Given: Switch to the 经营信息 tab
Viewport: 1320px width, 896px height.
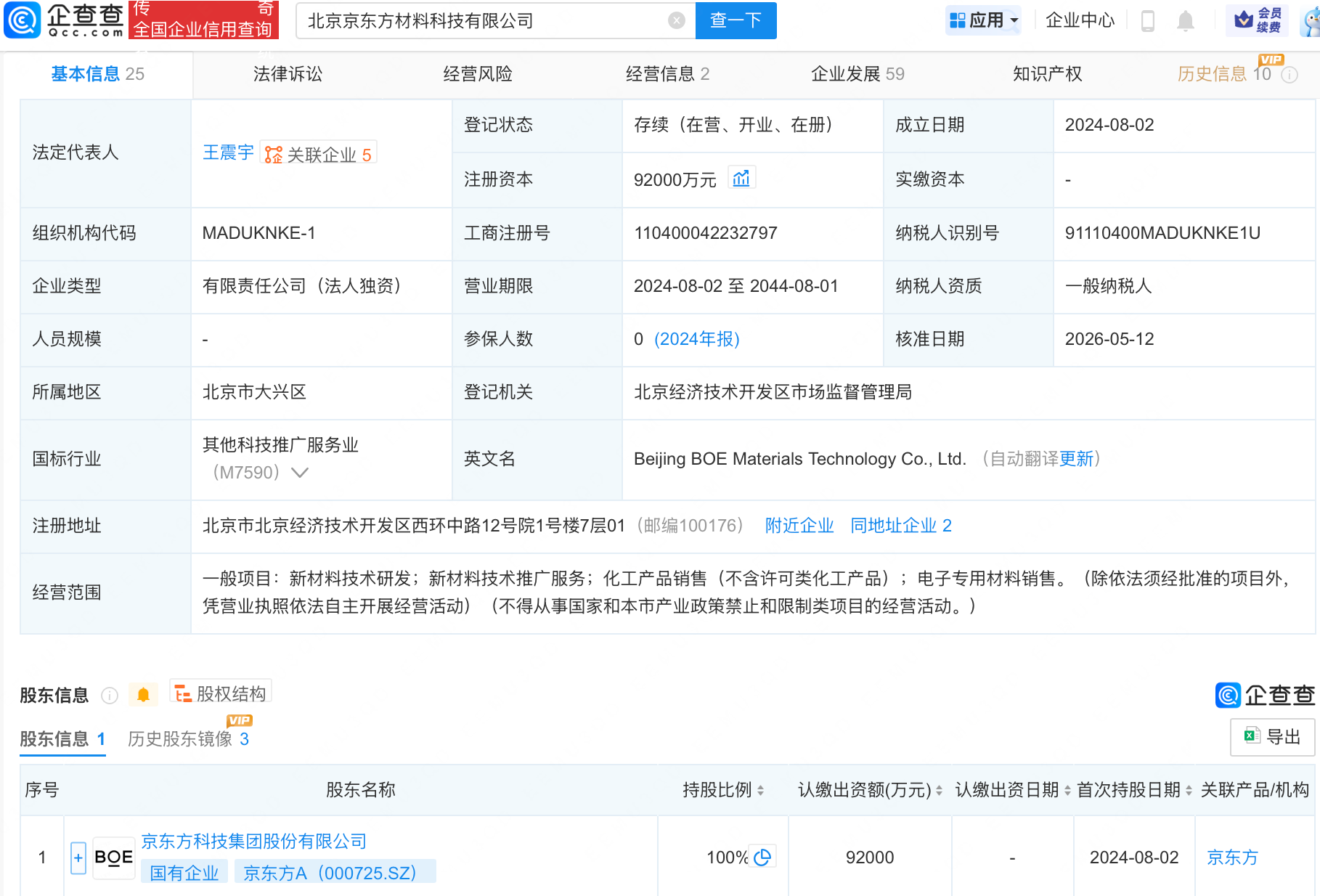Looking at the screenshot, I should pyautogui.click(x=667, y=74).
